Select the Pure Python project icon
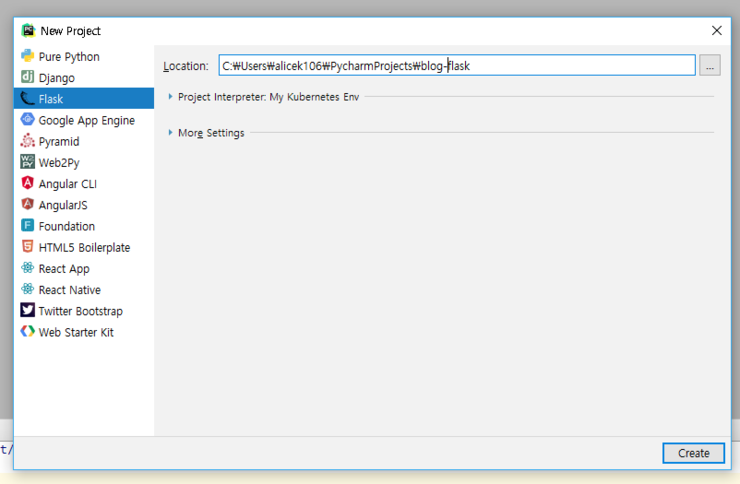This screenshot has height=484, width=740. pyautogui.click(x=27, y=56)
